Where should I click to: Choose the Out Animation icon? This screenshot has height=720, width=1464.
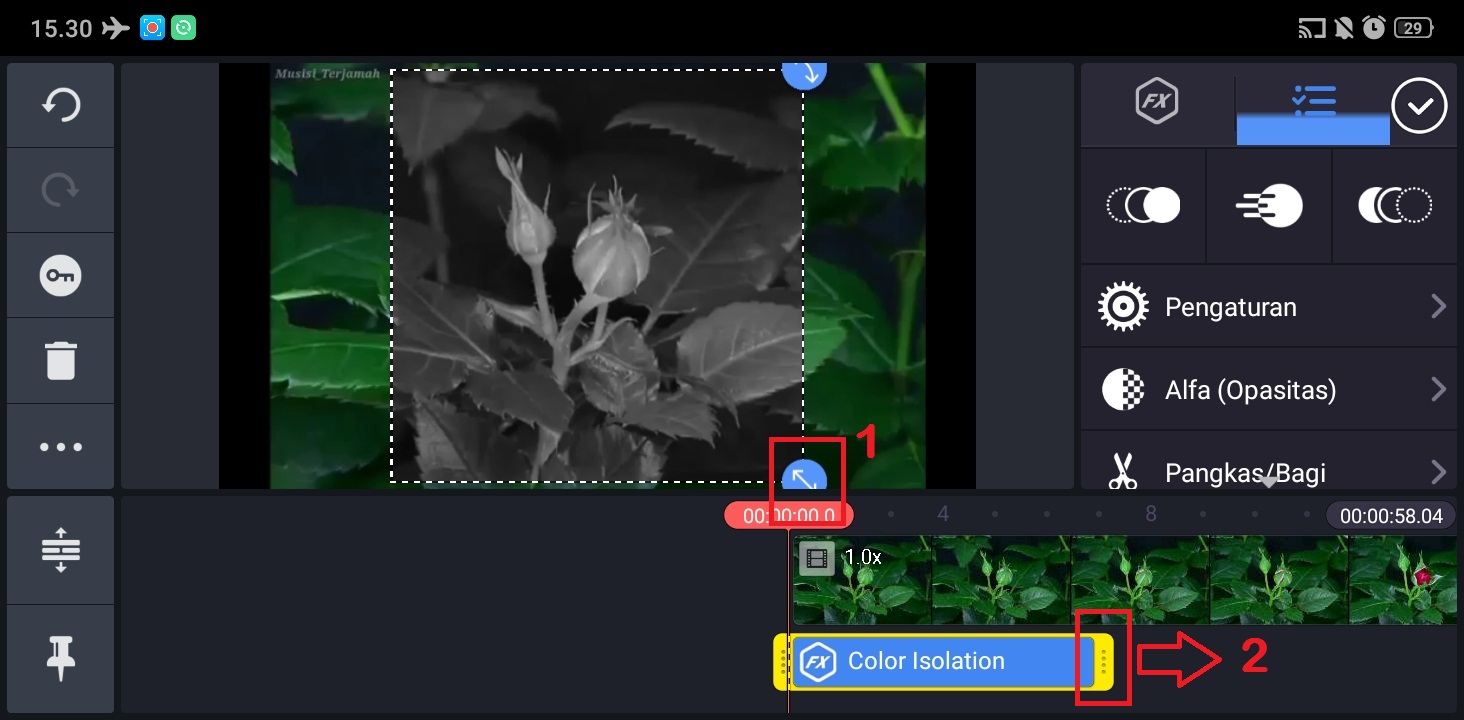click(1395, 206)
